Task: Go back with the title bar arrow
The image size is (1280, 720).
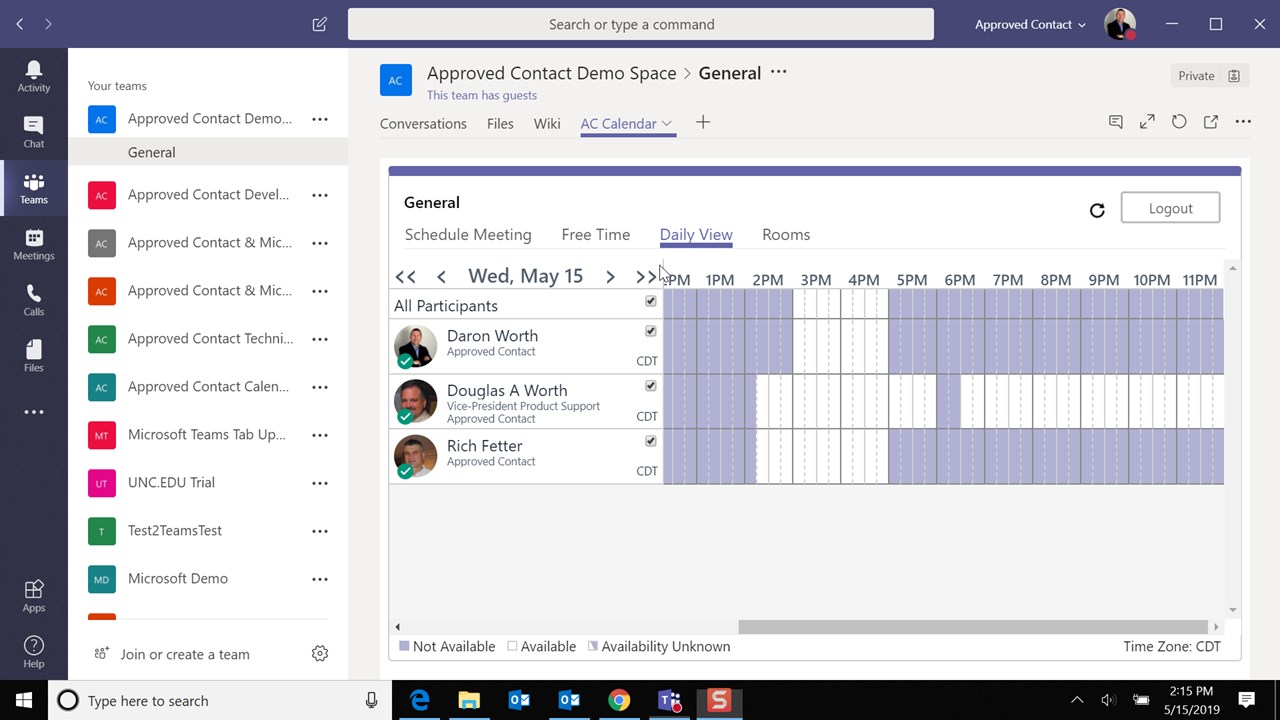Action: pyautogui.click(x=20, y=24)
